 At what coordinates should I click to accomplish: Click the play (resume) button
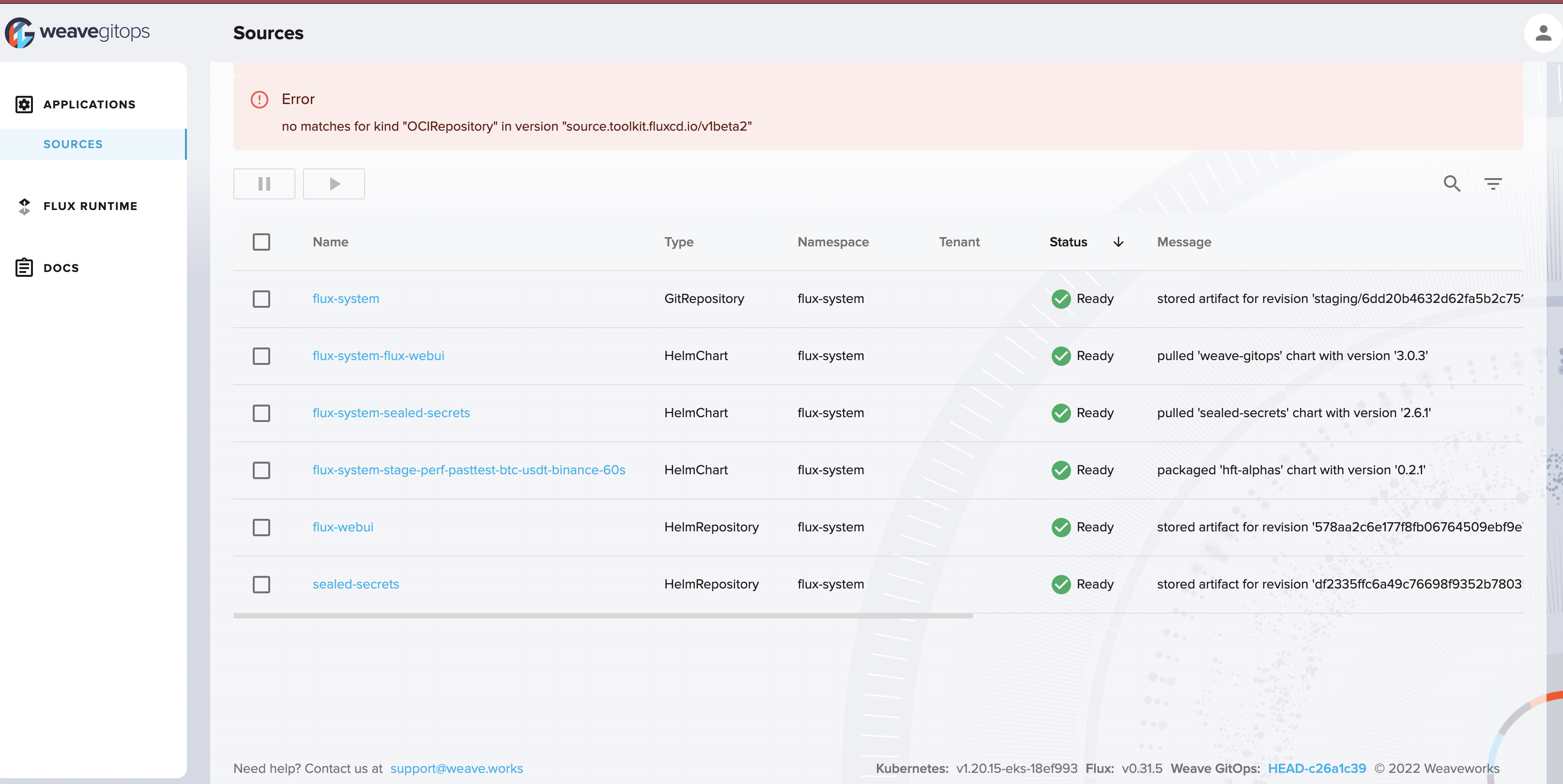(334, 184)
